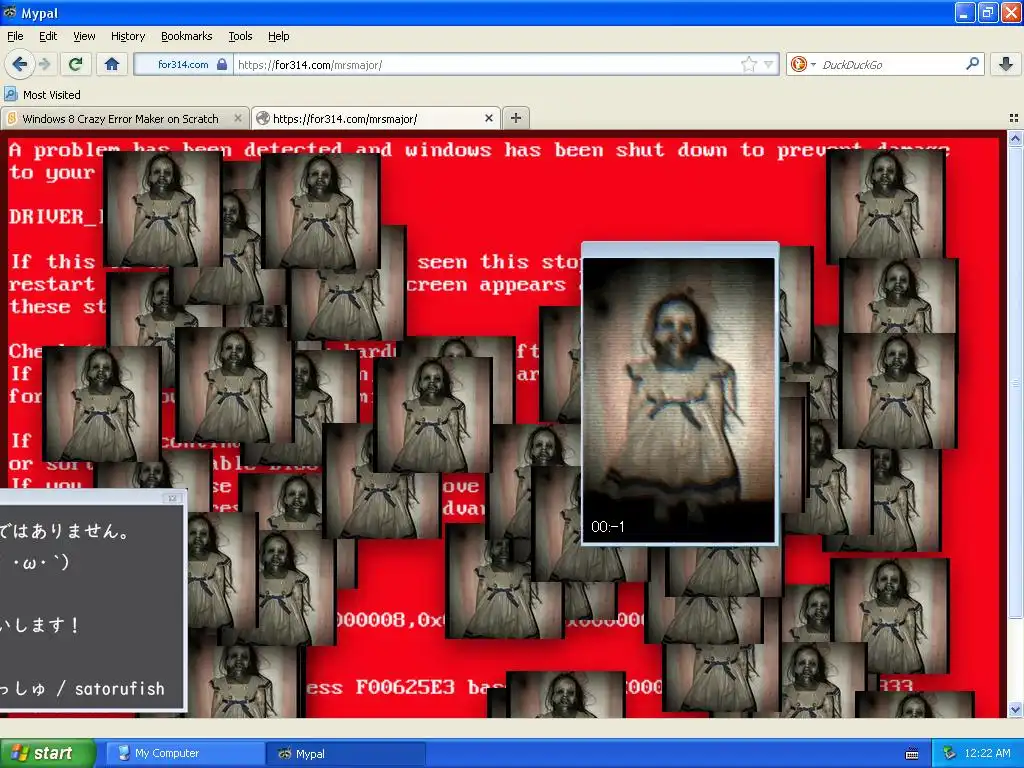The width and height of the screenshot is (1024, 768).
Task: Click the DRIVER_ error text line
Action: [x=56, y=216]
